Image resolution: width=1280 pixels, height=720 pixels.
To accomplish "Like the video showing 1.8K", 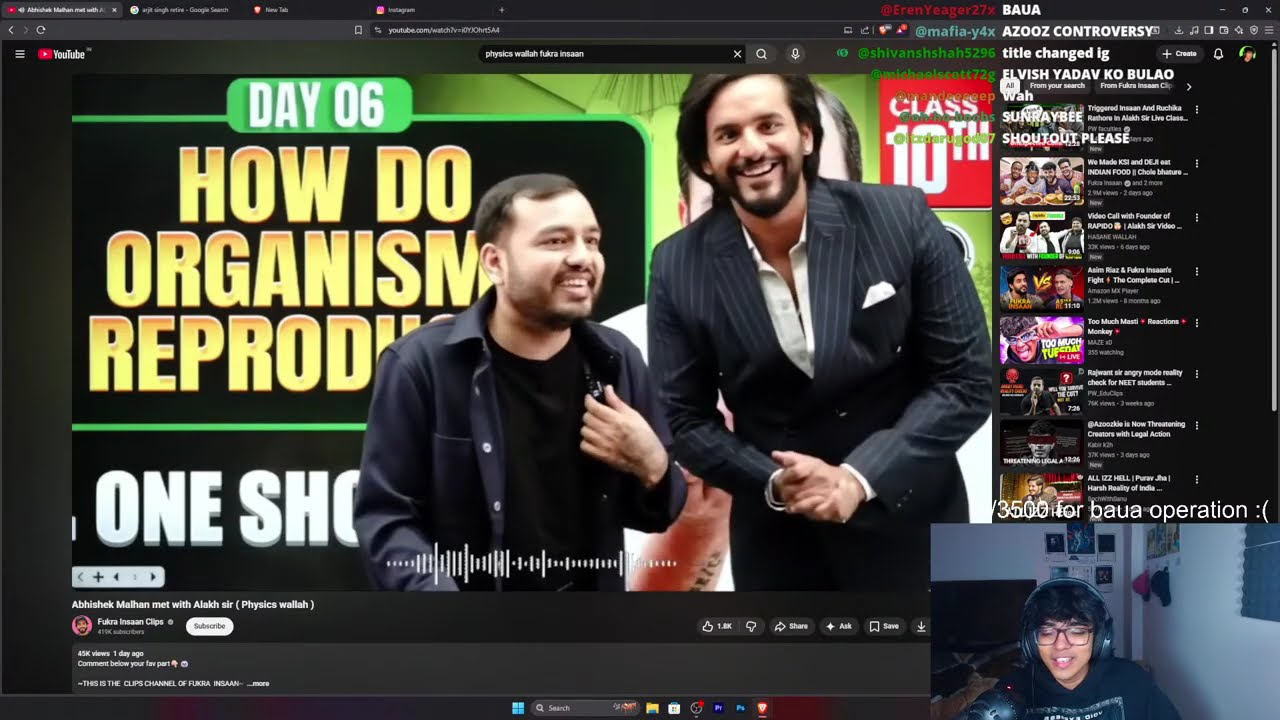I will [717, 626].
